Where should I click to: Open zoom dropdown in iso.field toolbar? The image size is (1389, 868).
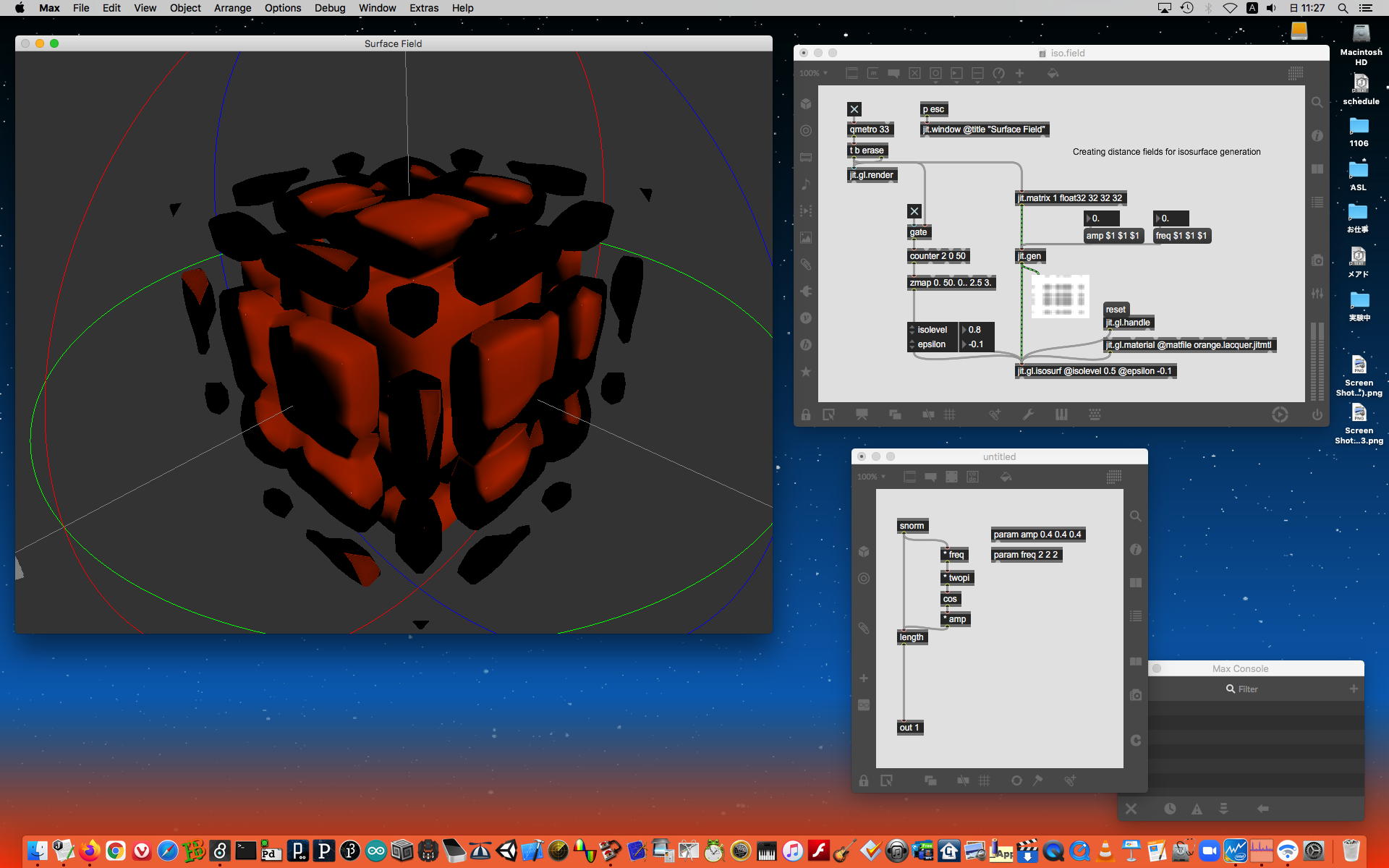tap(814, 73)
